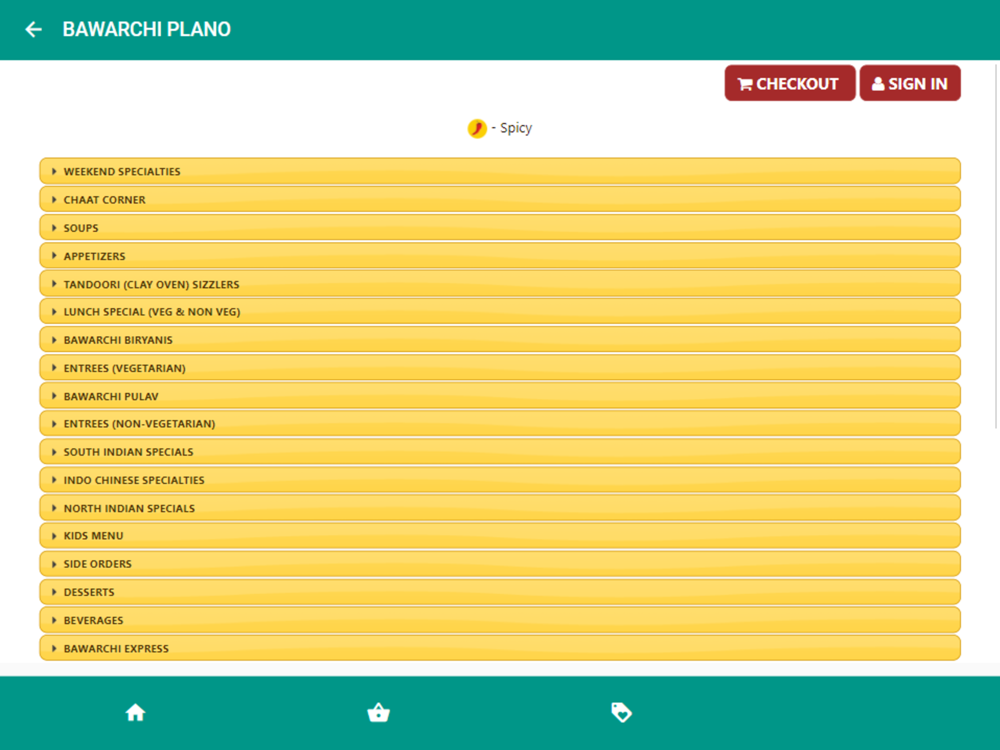
Task: Expand the Desserts section
Action: coord(500,592)
